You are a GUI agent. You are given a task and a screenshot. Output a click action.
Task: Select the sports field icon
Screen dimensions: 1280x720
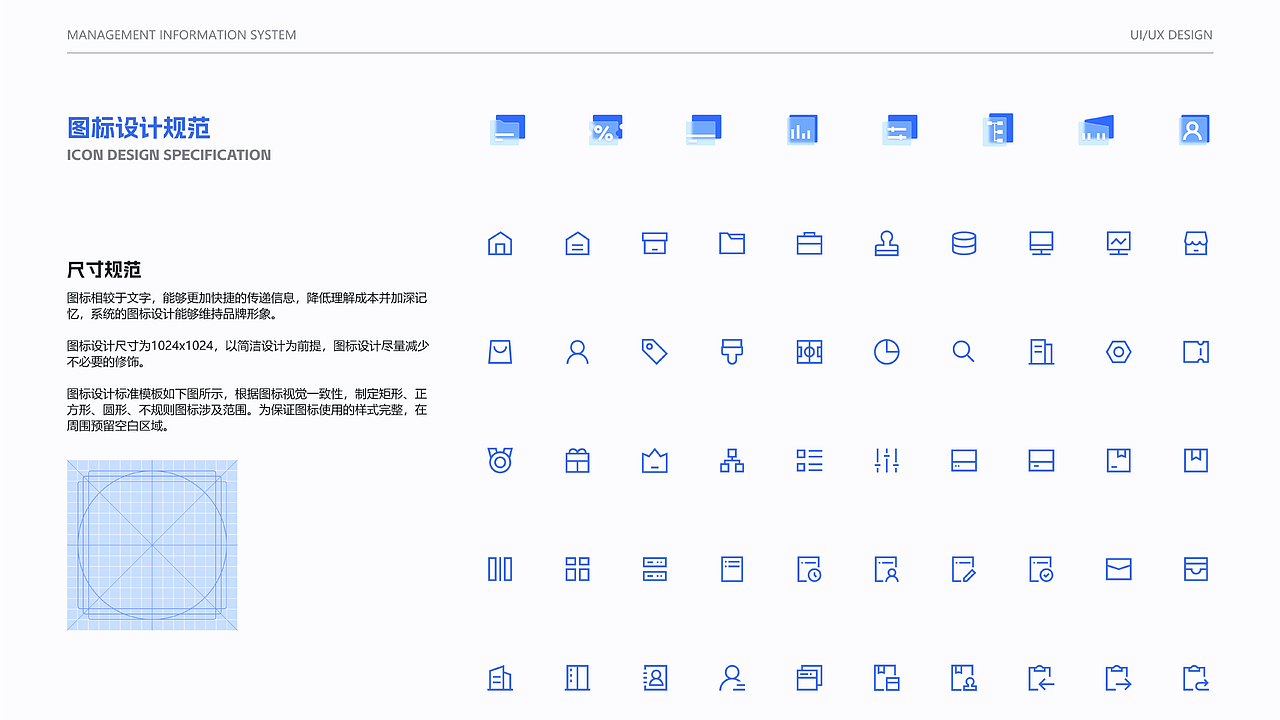809,352
